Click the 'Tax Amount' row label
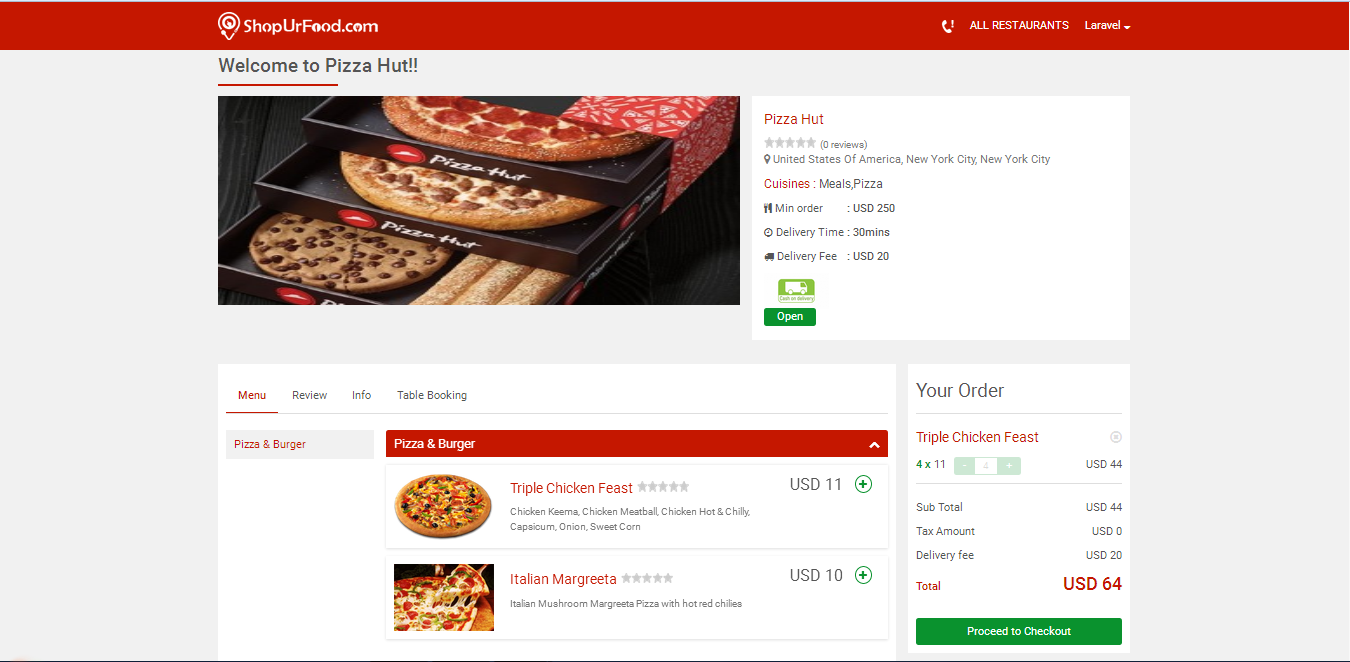This screenshot has height=662, width=1350. [945, 531]
